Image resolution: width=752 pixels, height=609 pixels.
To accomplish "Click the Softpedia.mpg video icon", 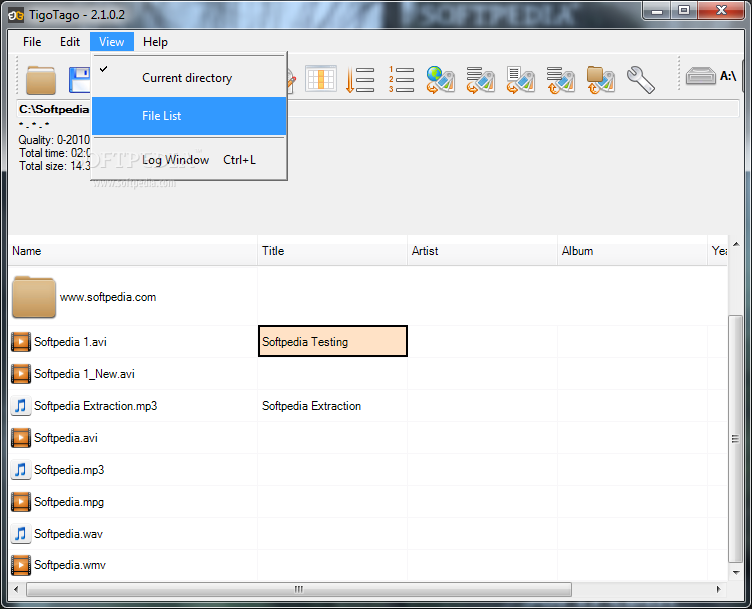I will tap(21, 502).
